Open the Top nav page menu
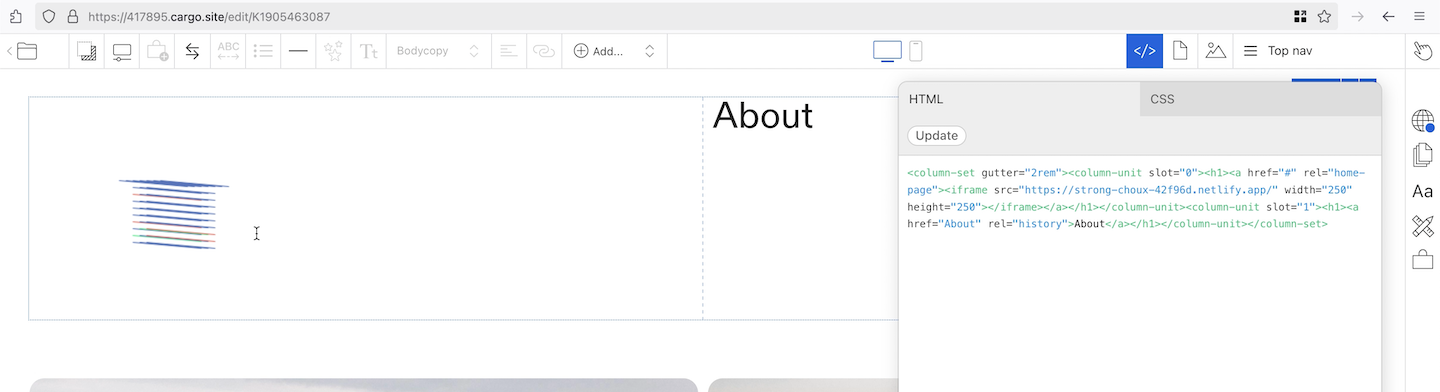Viewport: 1440px width, 392px height. point(1278,51)
